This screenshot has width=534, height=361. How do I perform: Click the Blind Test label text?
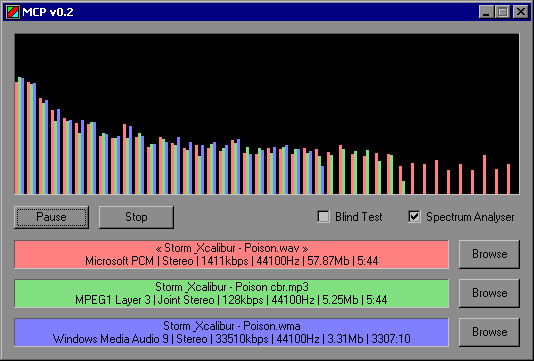click(x=359, y=217)
